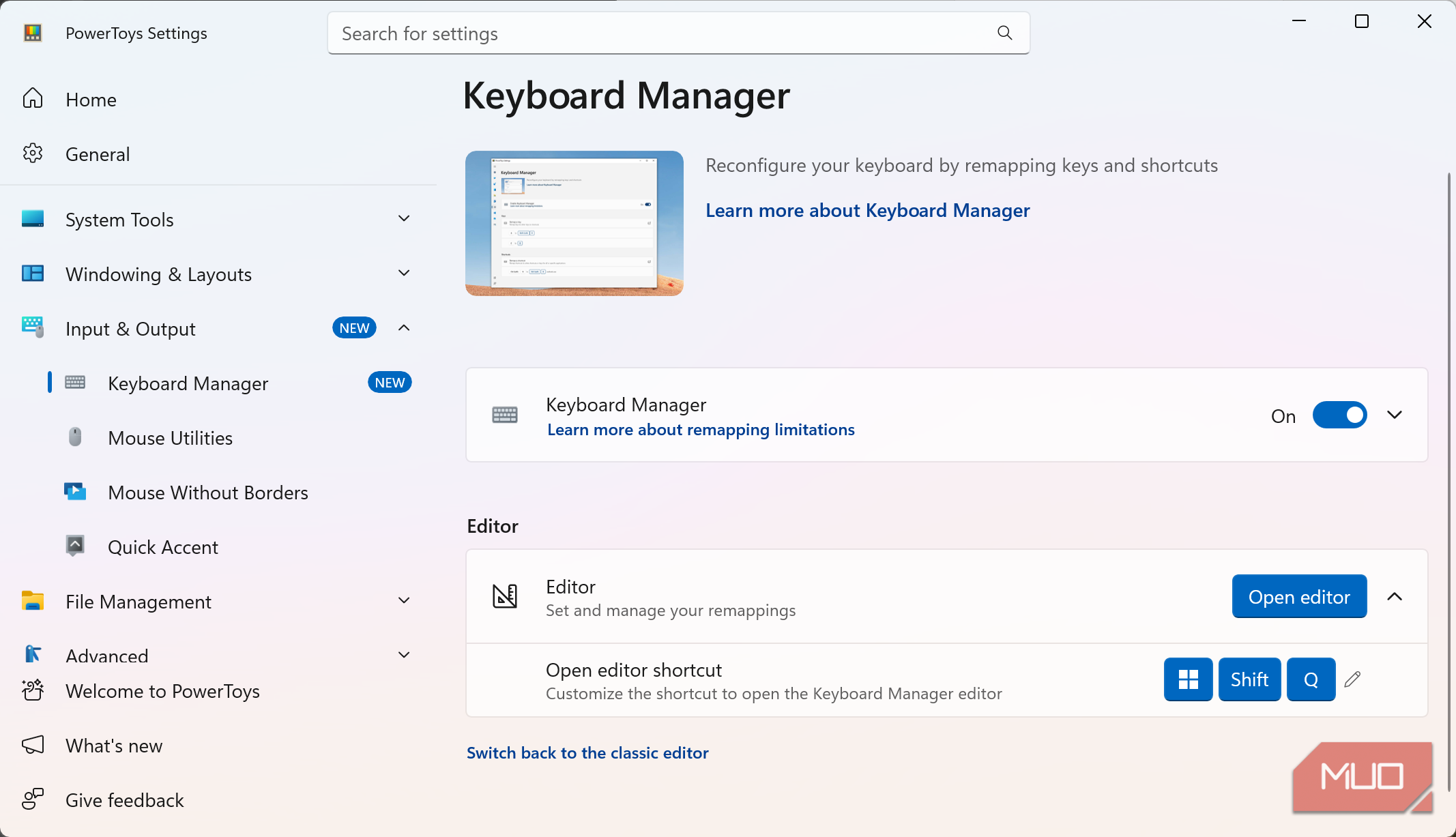Screen dimensions: 1456x837
Task: Expand the Keyboard Manager card chevron
Action: 1395,415
